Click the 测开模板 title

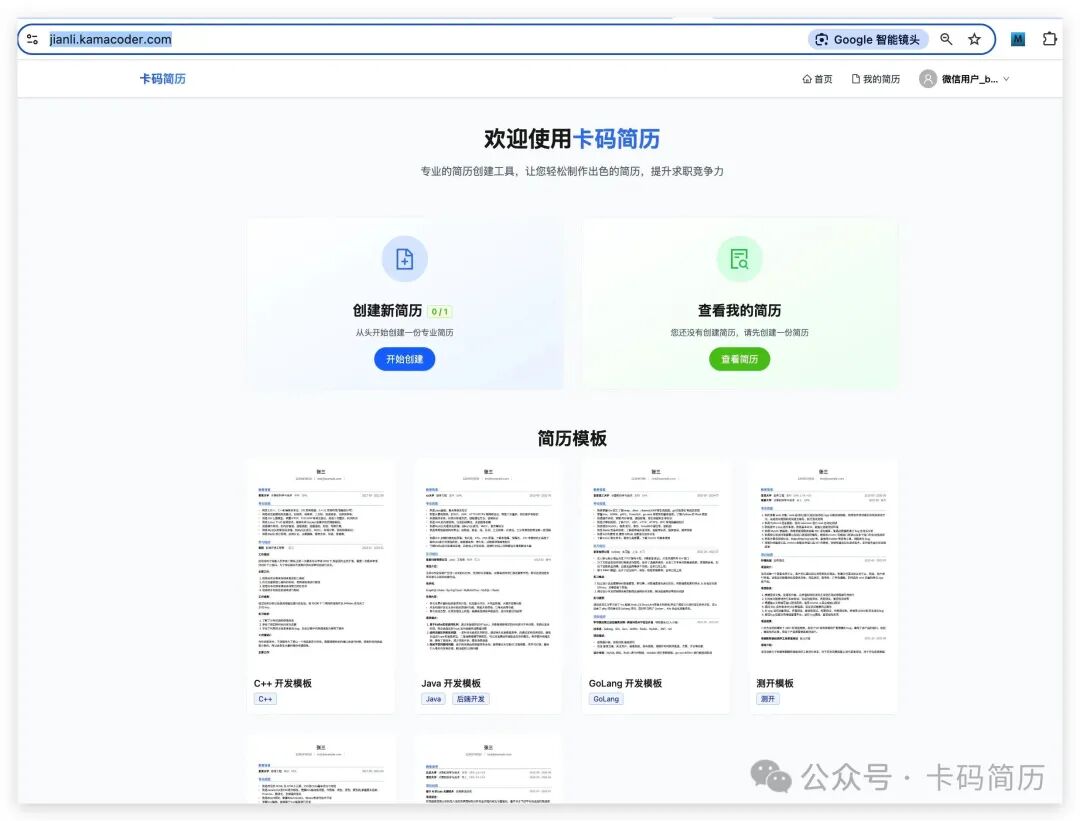point(775,683)
